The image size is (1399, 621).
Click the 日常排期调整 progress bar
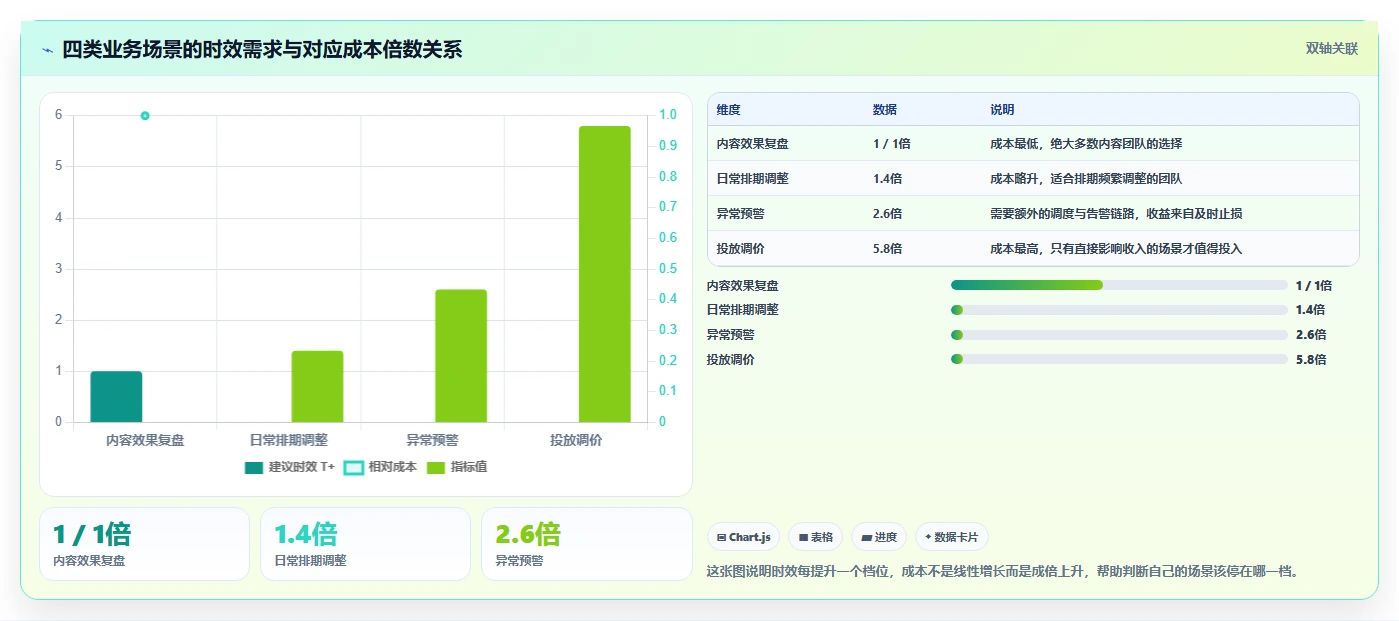1119,310
